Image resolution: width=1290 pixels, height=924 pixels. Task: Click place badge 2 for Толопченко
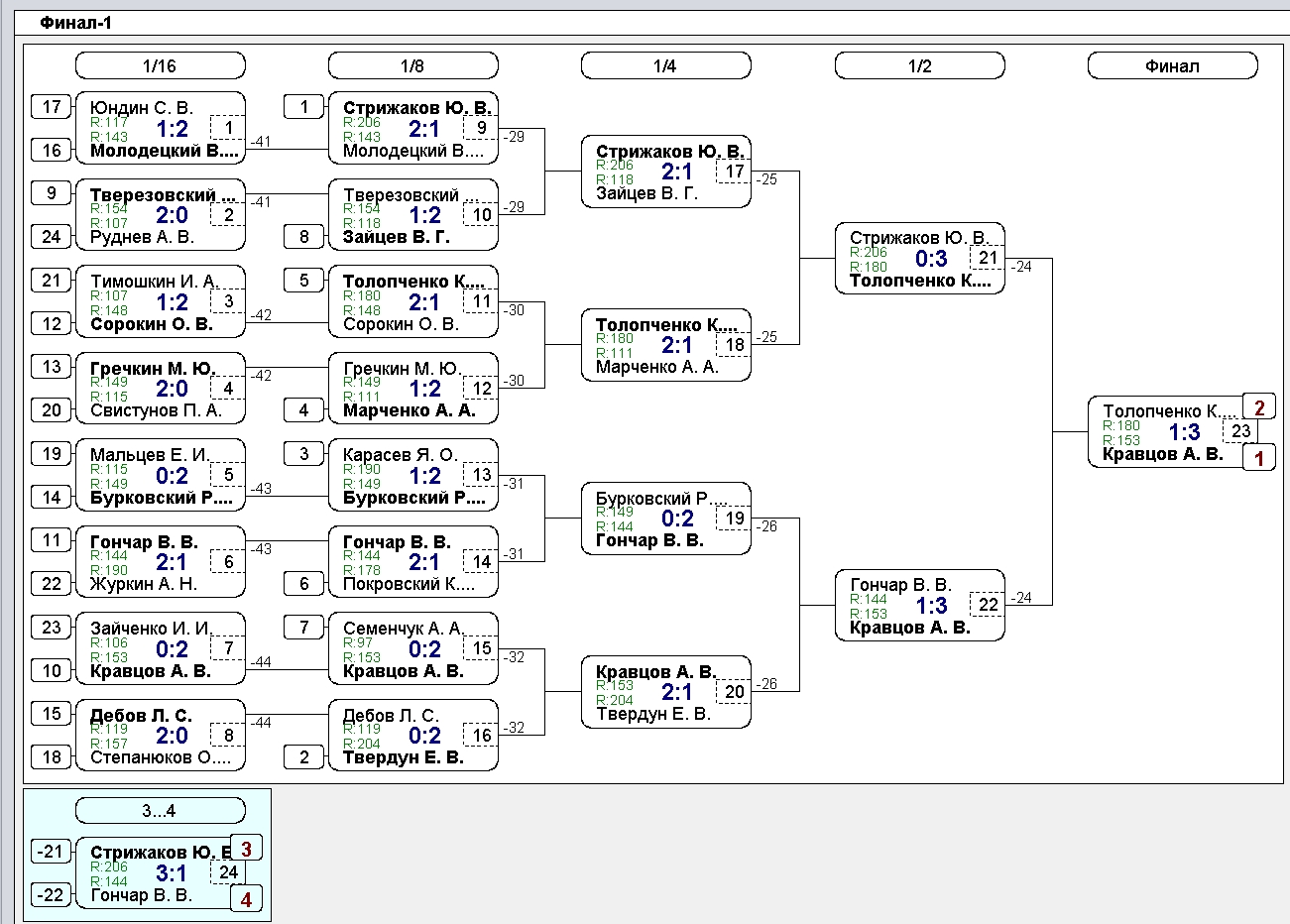[1259, 407]
